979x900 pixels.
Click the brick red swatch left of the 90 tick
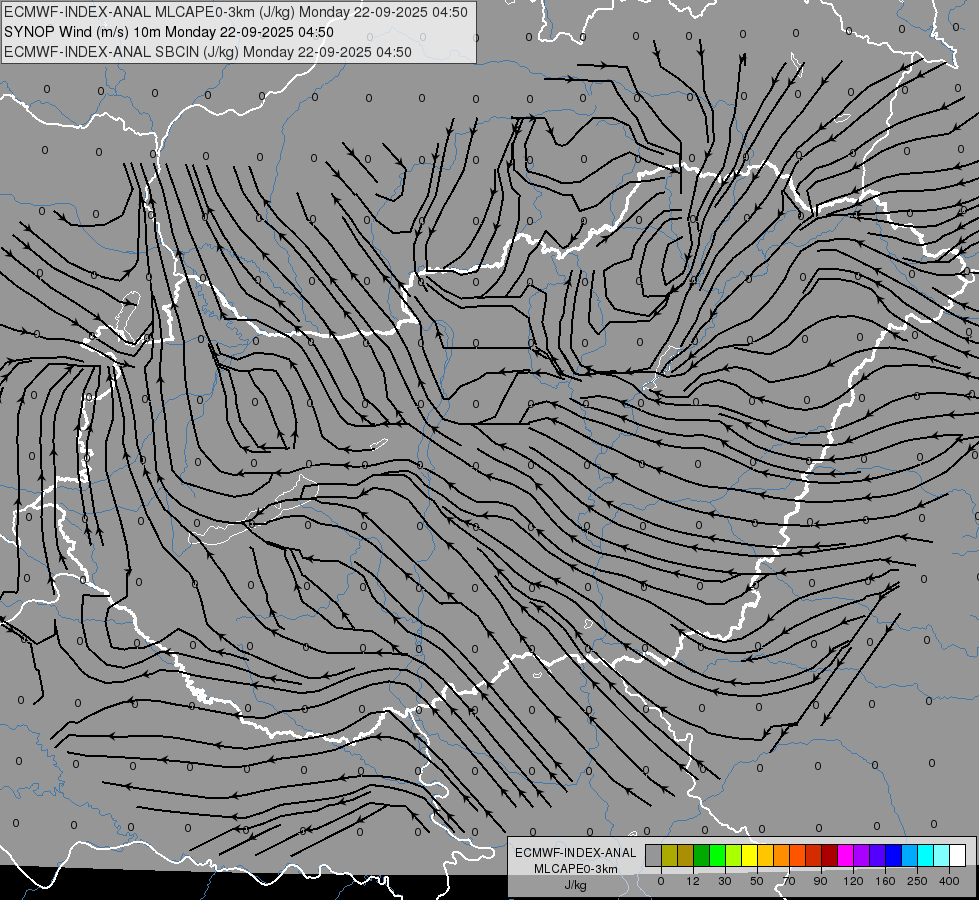coord(814,855)
